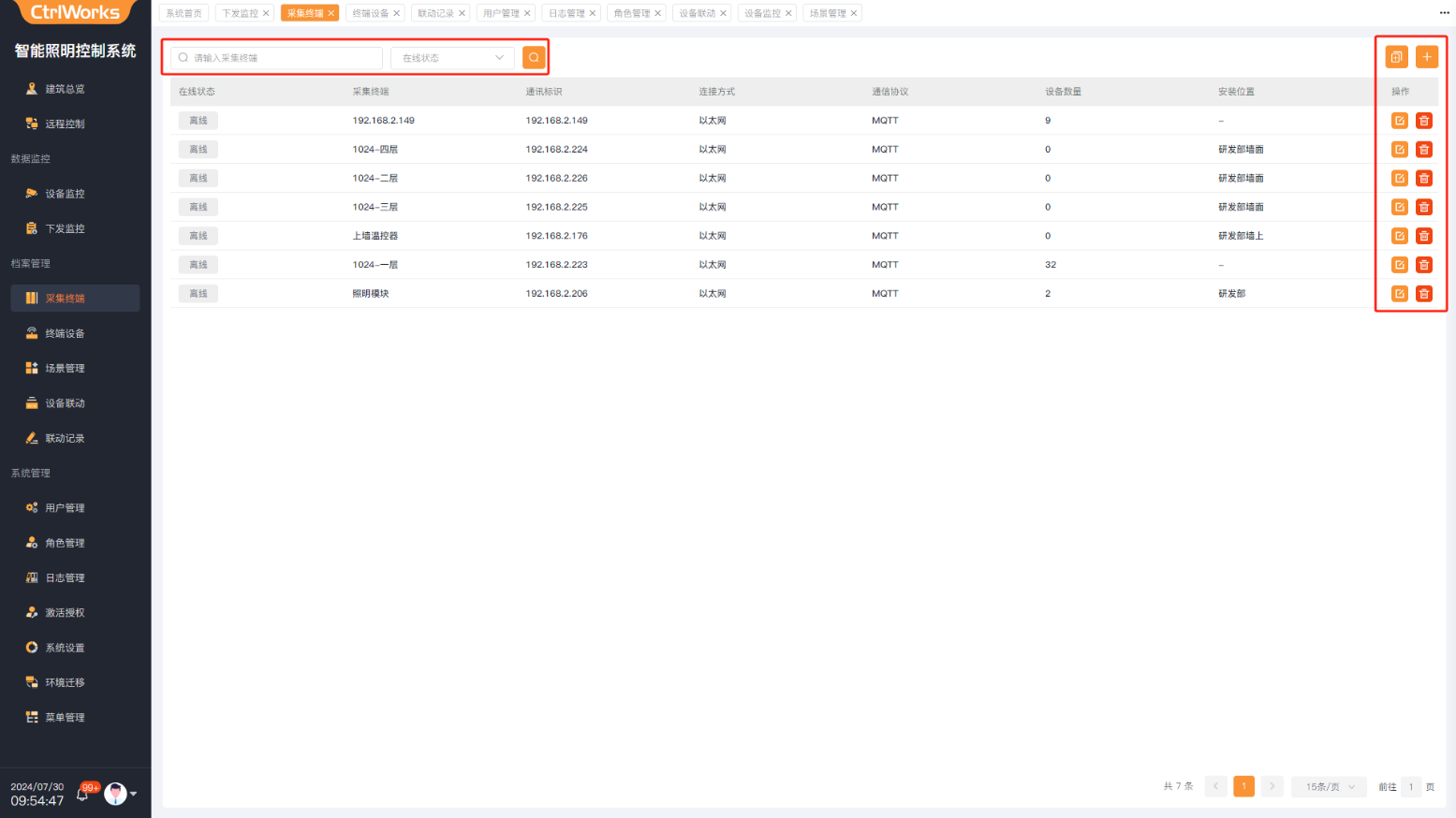Close the 采集终端 tab
The height and width of the screenshot is (818, 1456).
click(x=331, y=14)
